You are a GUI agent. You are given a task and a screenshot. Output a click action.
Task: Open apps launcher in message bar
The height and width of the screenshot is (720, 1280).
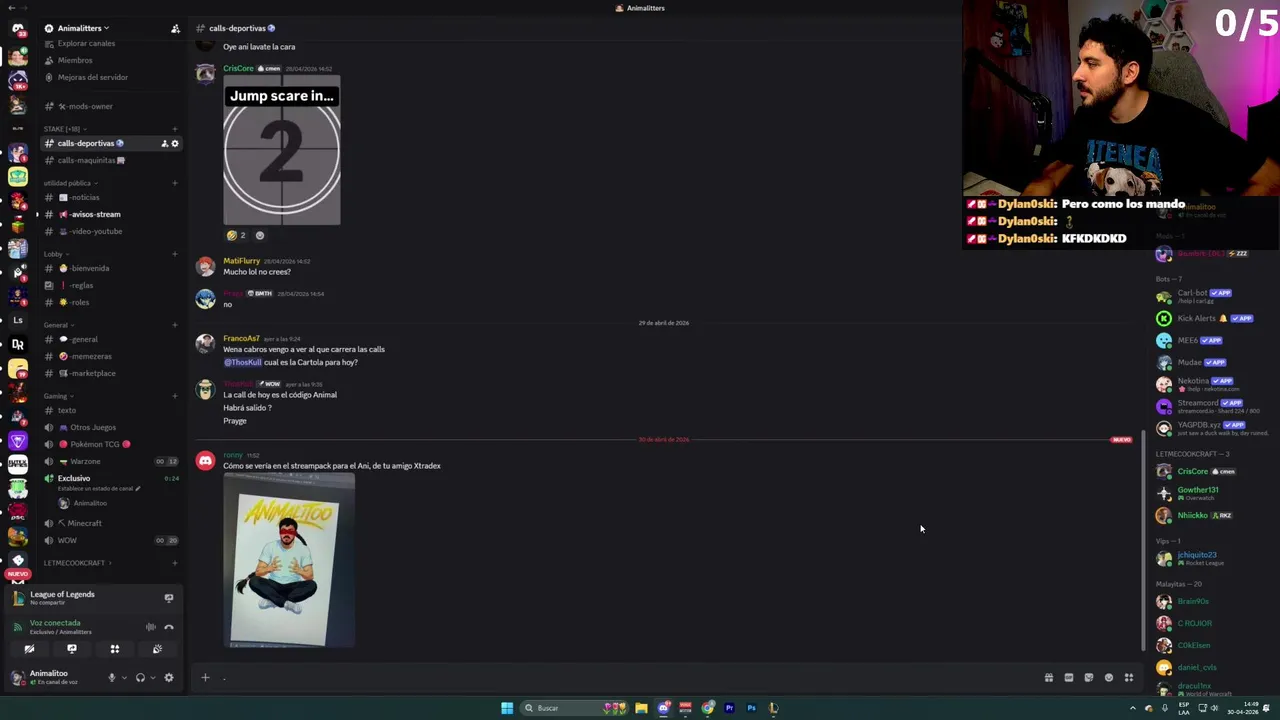(1129, 678)
